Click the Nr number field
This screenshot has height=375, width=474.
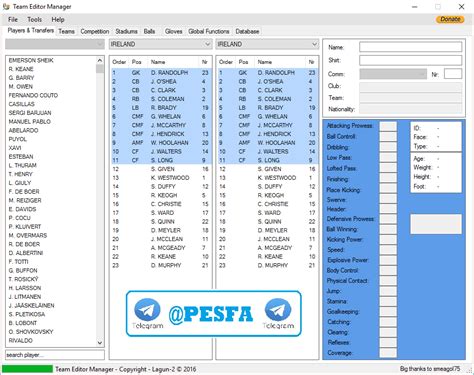click(x=453, y=74)
